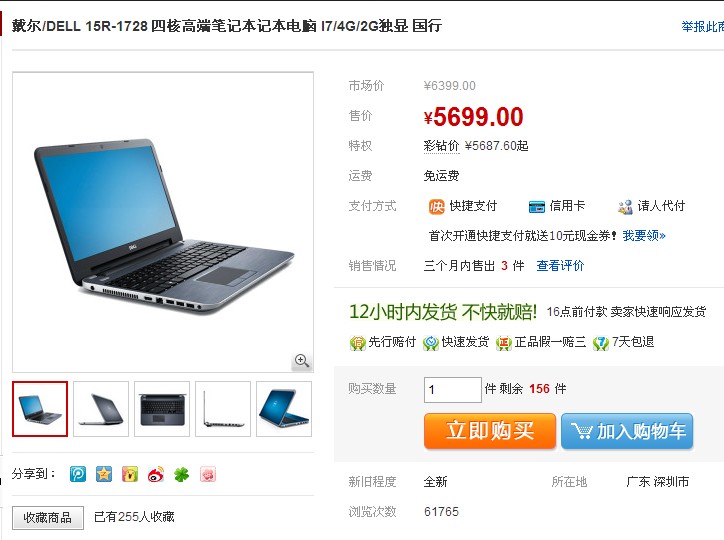Click the purchase quantity input field

(452, 390)
